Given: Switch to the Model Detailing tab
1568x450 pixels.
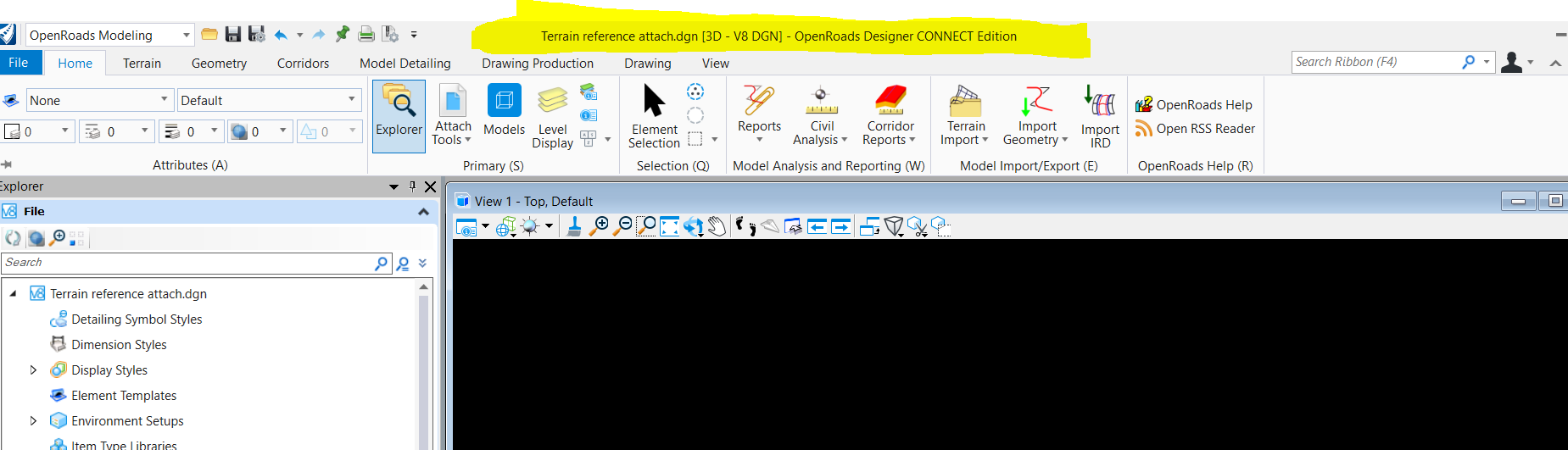Looking at the screenshot, I should pyautogui.click(x=405, y=64).
